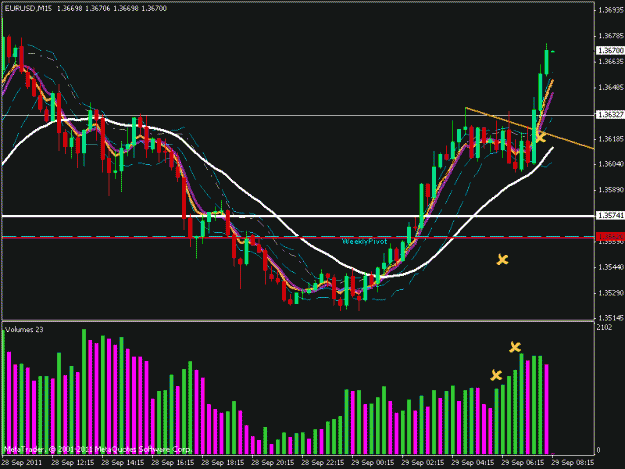Click the 29 Sep 08:15 time label

point(573,463)
